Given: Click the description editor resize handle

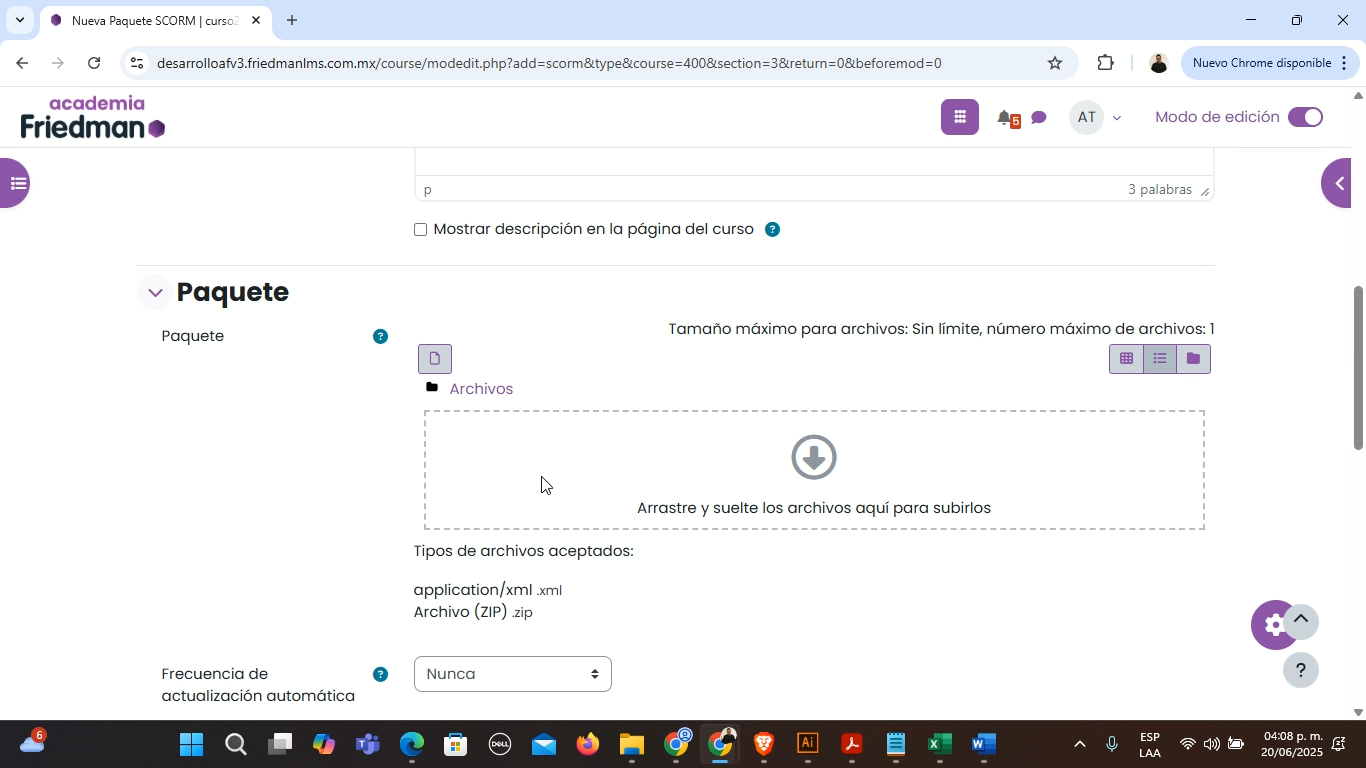Looking at the screenshot, I should [x=1205, y=190].
